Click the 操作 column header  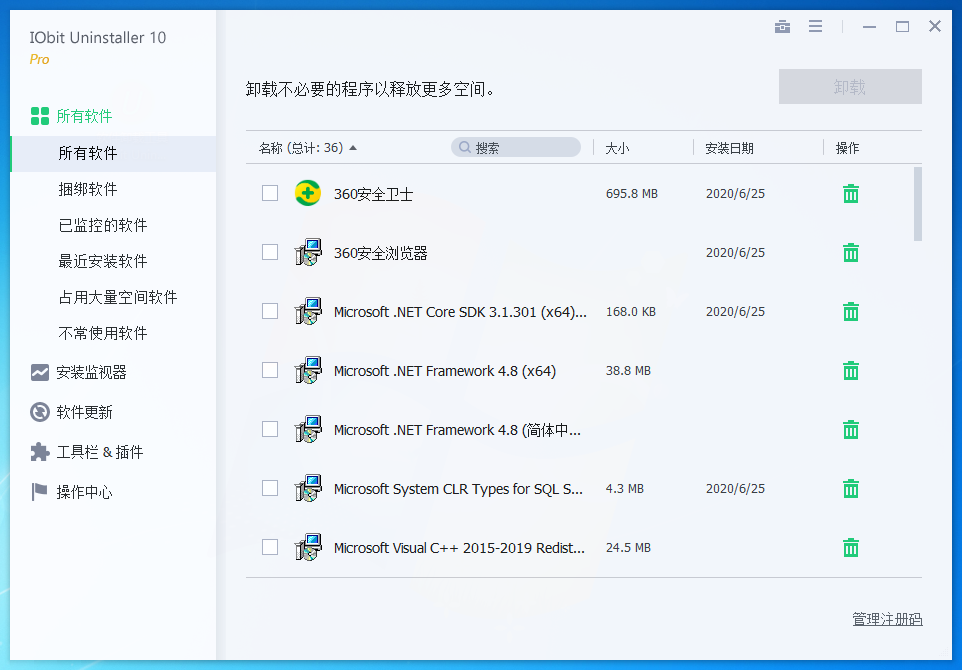tap(847, 148)
